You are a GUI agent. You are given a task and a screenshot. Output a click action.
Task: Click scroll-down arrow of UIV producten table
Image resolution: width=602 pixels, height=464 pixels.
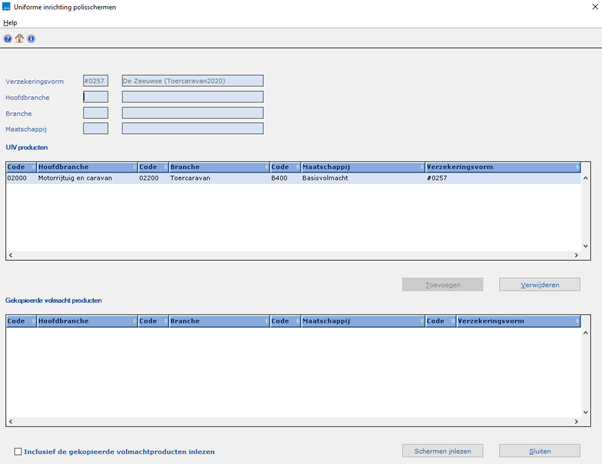(586, 245)
